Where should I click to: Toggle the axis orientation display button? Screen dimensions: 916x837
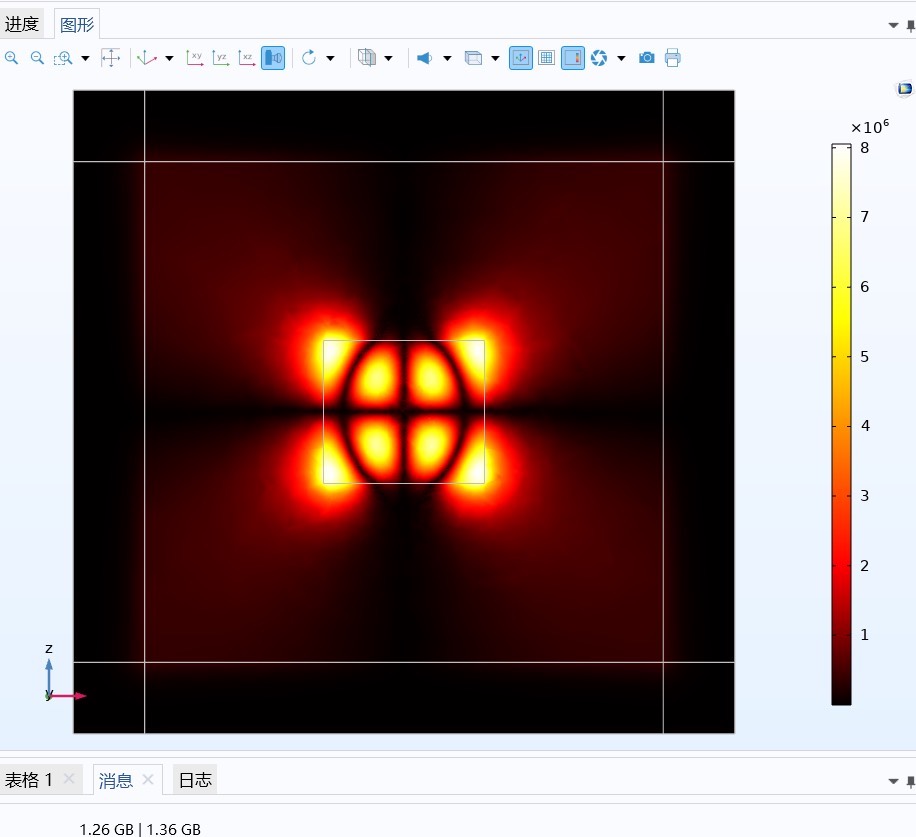tap(521, 58)
